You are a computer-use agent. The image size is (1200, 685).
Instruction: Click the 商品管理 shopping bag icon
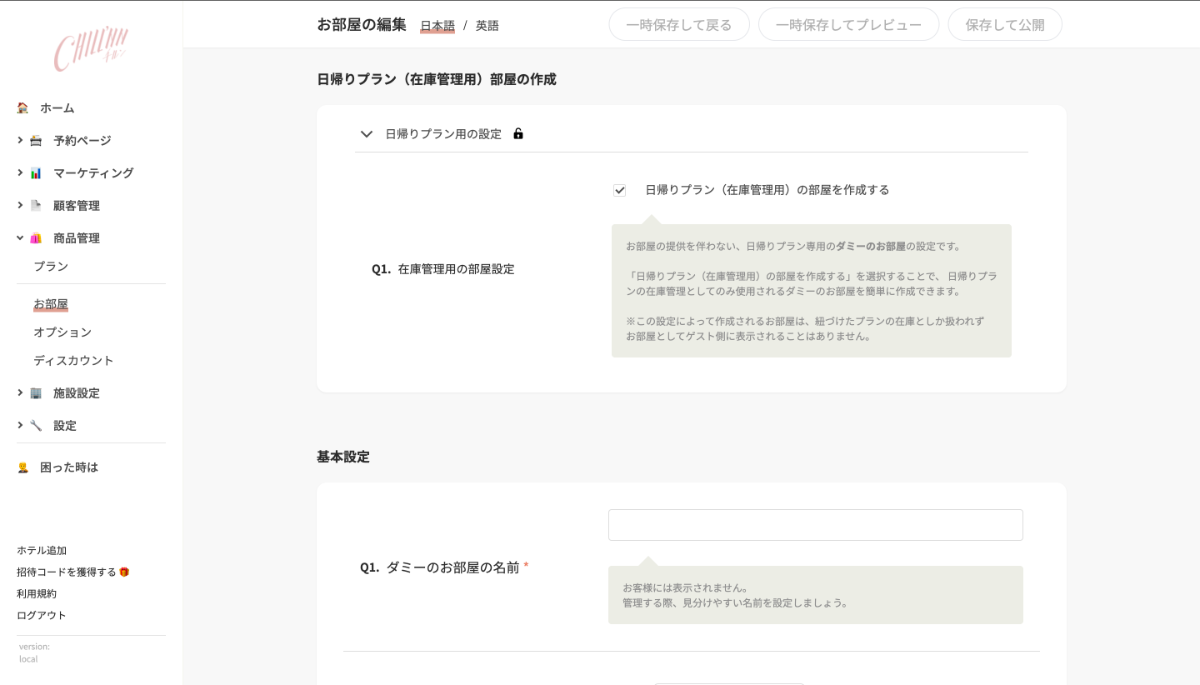(x=36, y=238)
